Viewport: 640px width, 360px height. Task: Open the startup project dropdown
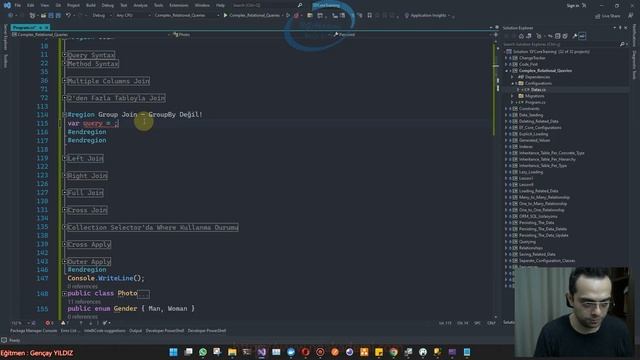coord(187,16)
